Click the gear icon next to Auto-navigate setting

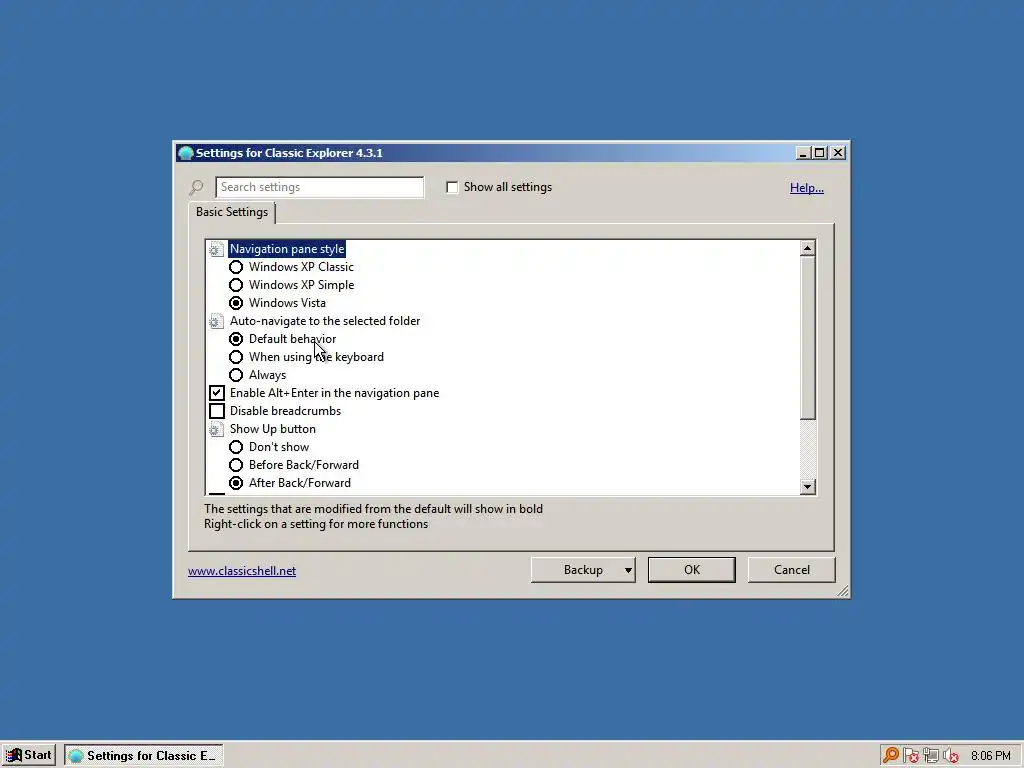click(216, 321)
